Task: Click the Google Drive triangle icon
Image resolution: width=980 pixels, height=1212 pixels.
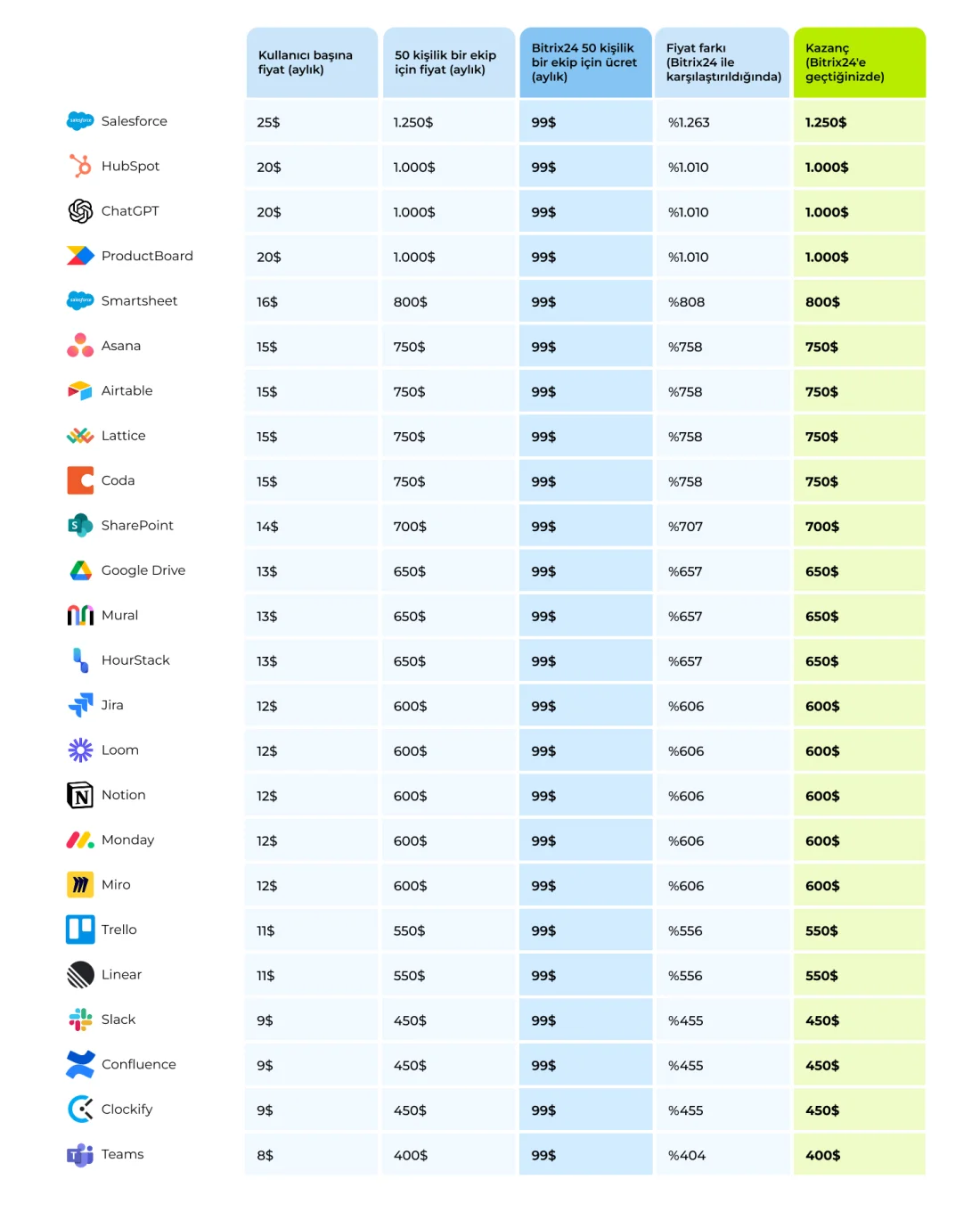Action: 80,570
